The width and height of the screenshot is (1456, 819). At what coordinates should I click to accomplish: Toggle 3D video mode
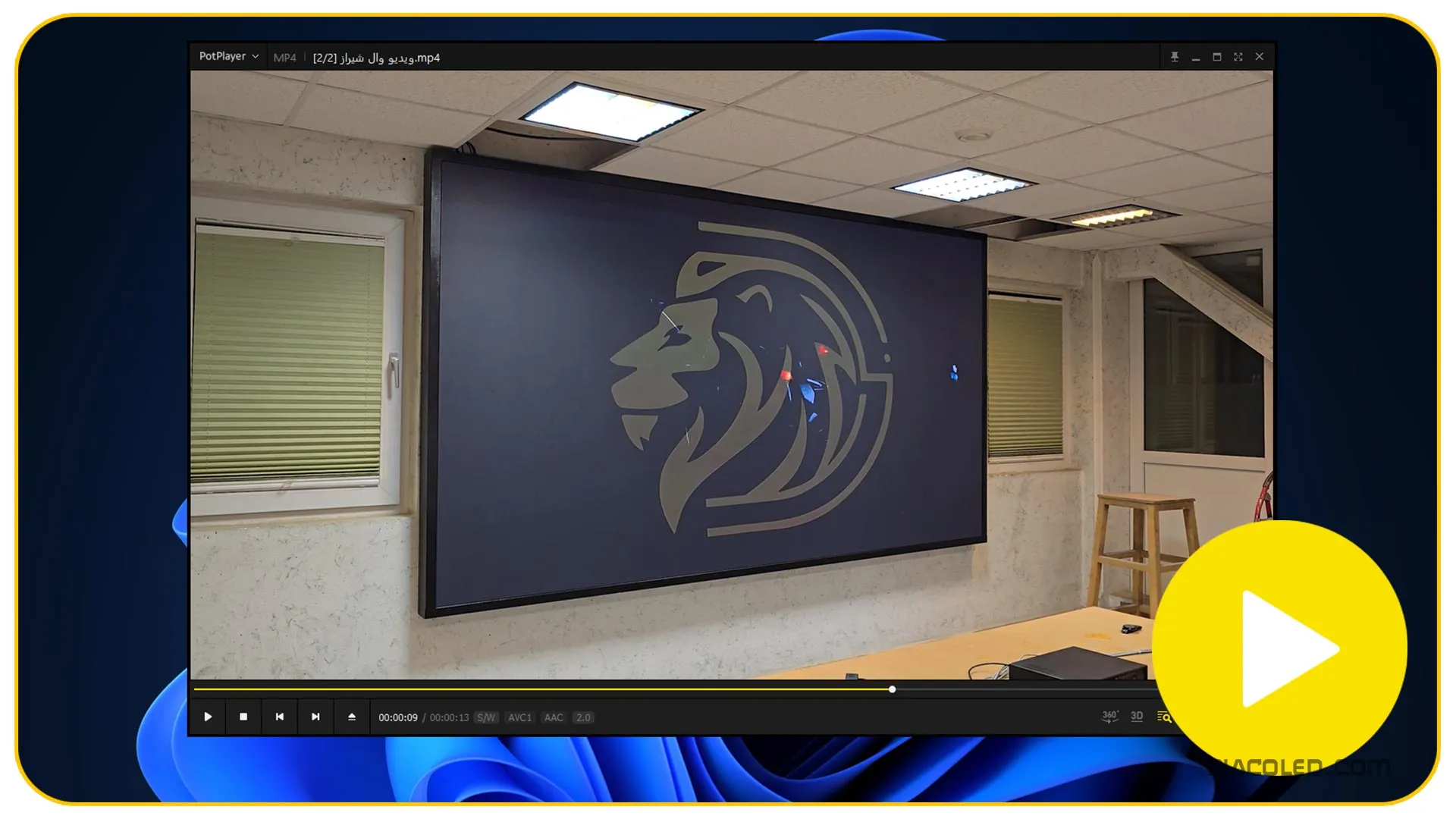pyautogui.click(x=1137, y=717)
